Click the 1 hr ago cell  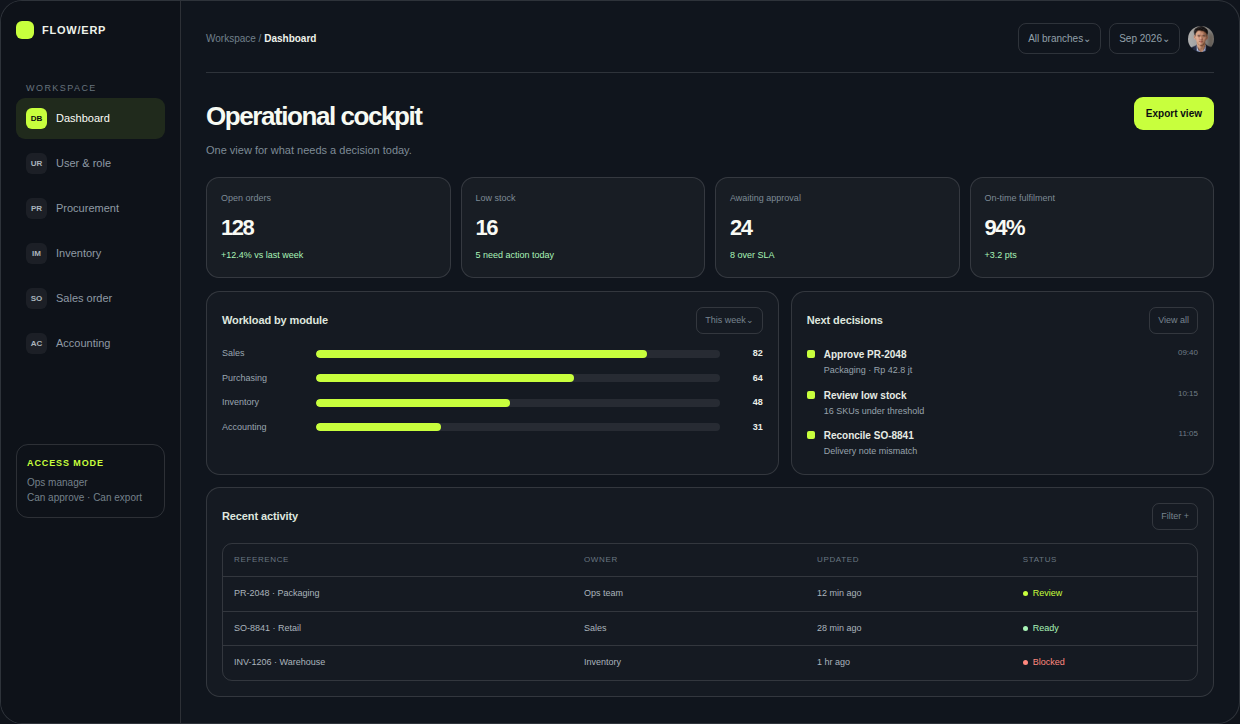pos(833,662)
